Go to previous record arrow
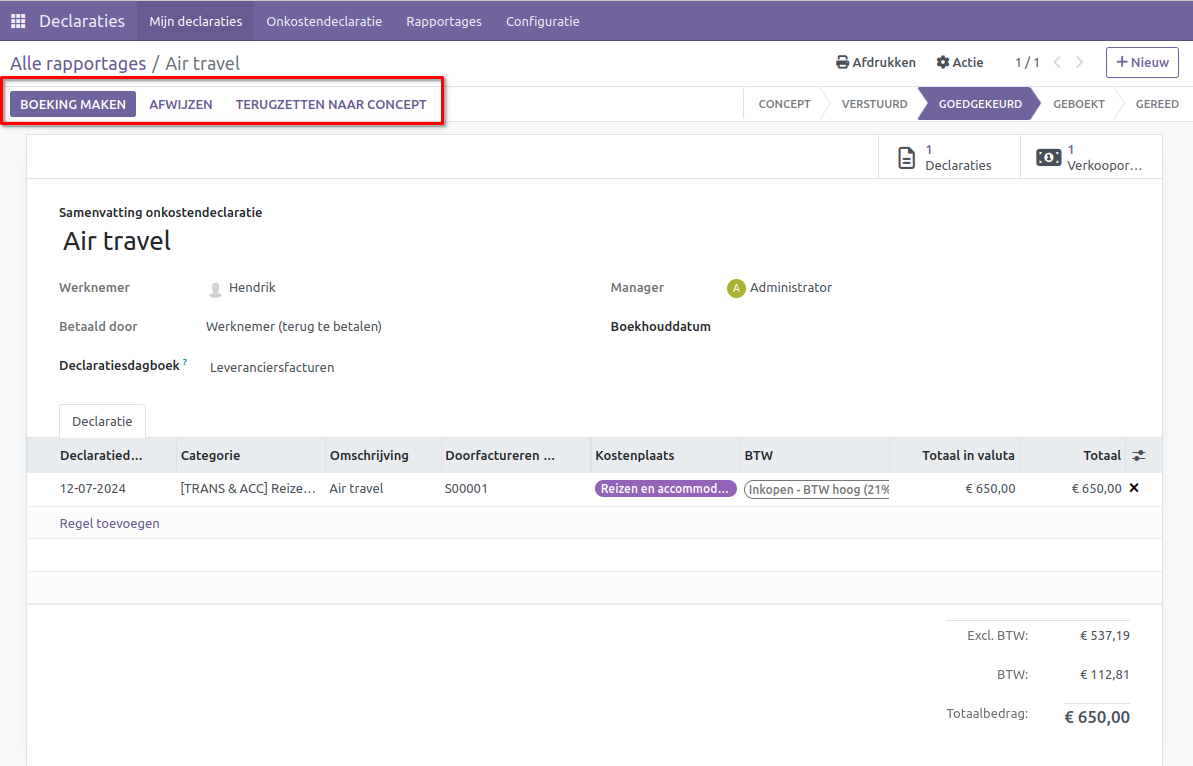This screenshot has height=766, width=1193. click(1057, 62)
